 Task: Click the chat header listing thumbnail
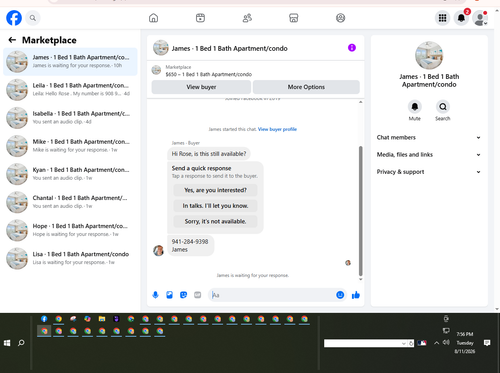161,48
